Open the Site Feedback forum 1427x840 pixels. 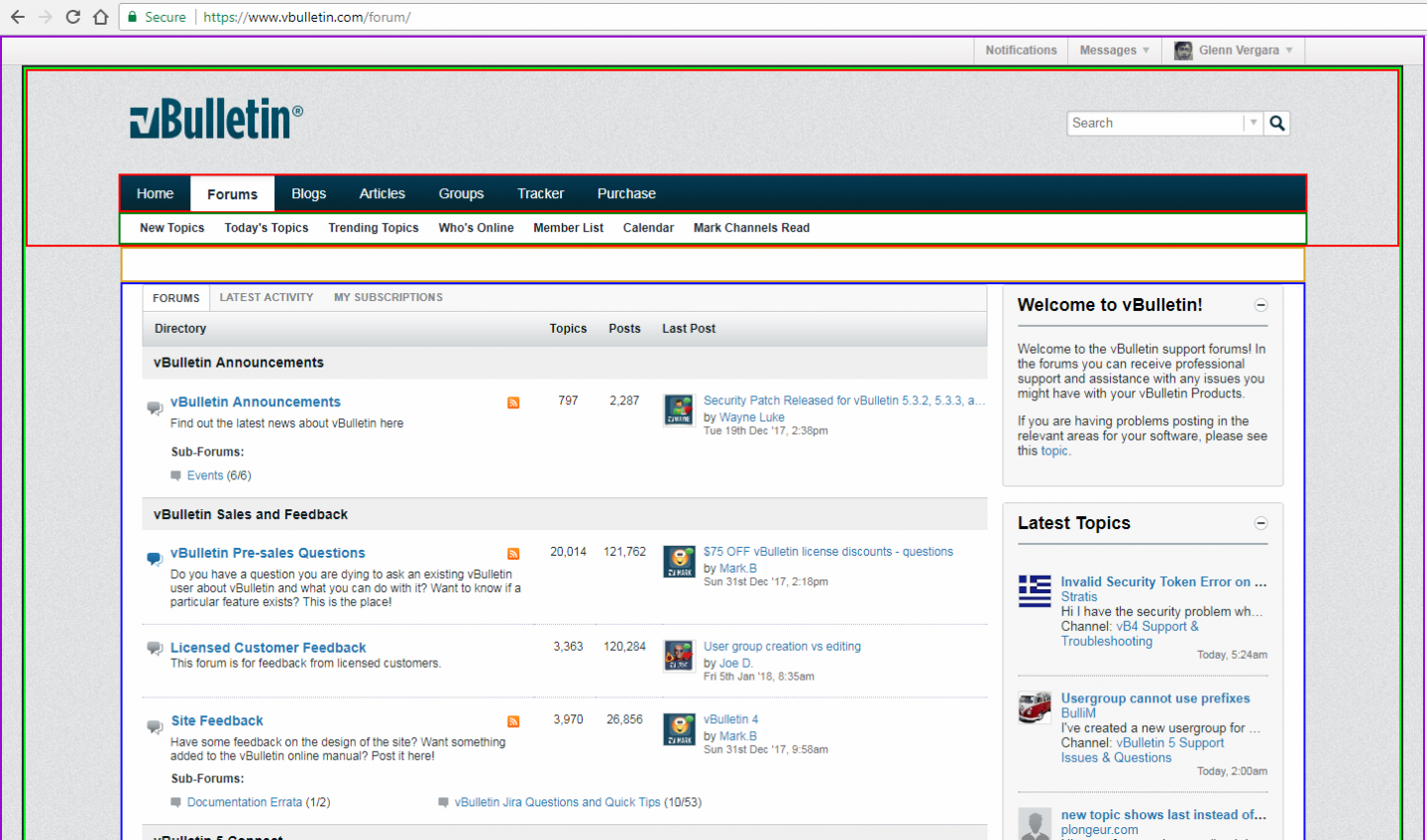click(217, 721)
